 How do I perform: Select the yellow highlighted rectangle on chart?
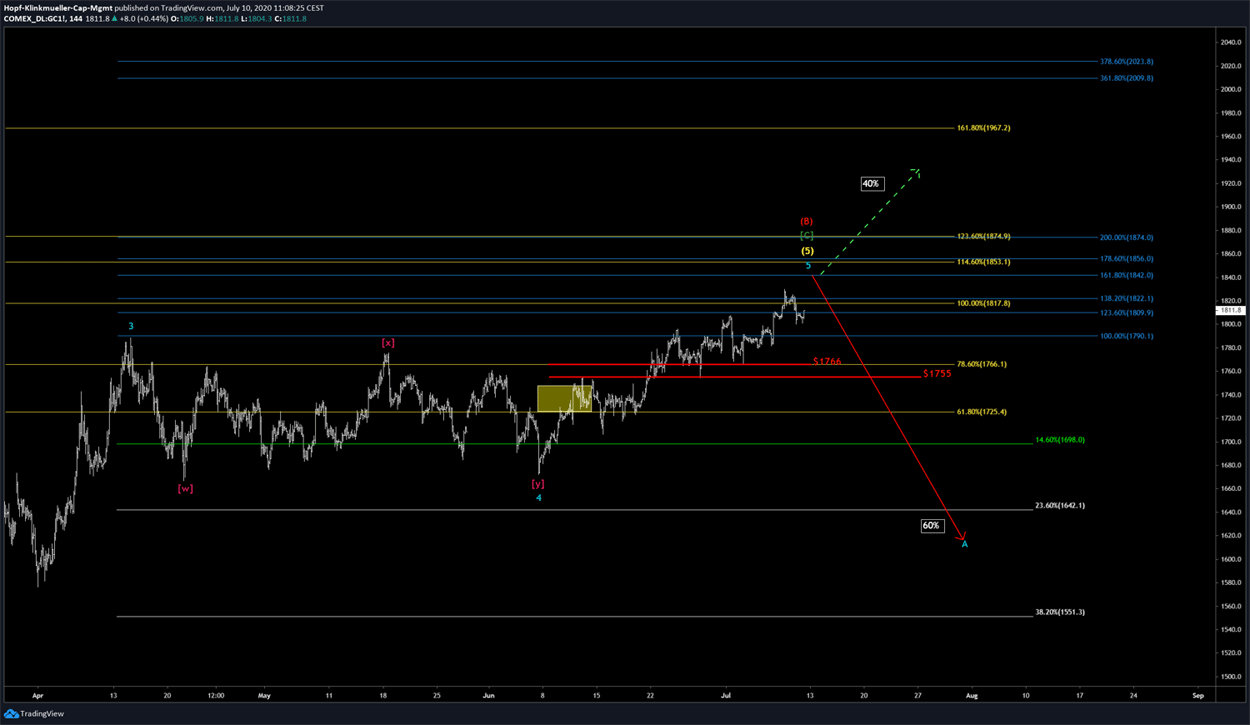pos(564,398)
